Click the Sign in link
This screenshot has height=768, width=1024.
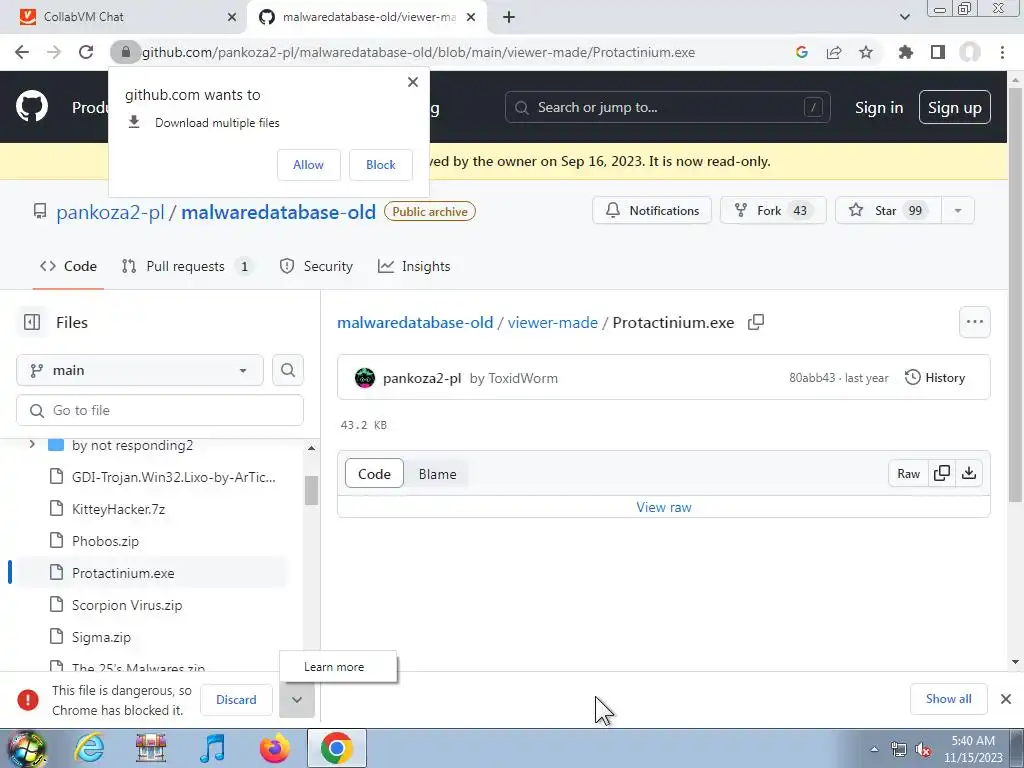tap(879, 107)
